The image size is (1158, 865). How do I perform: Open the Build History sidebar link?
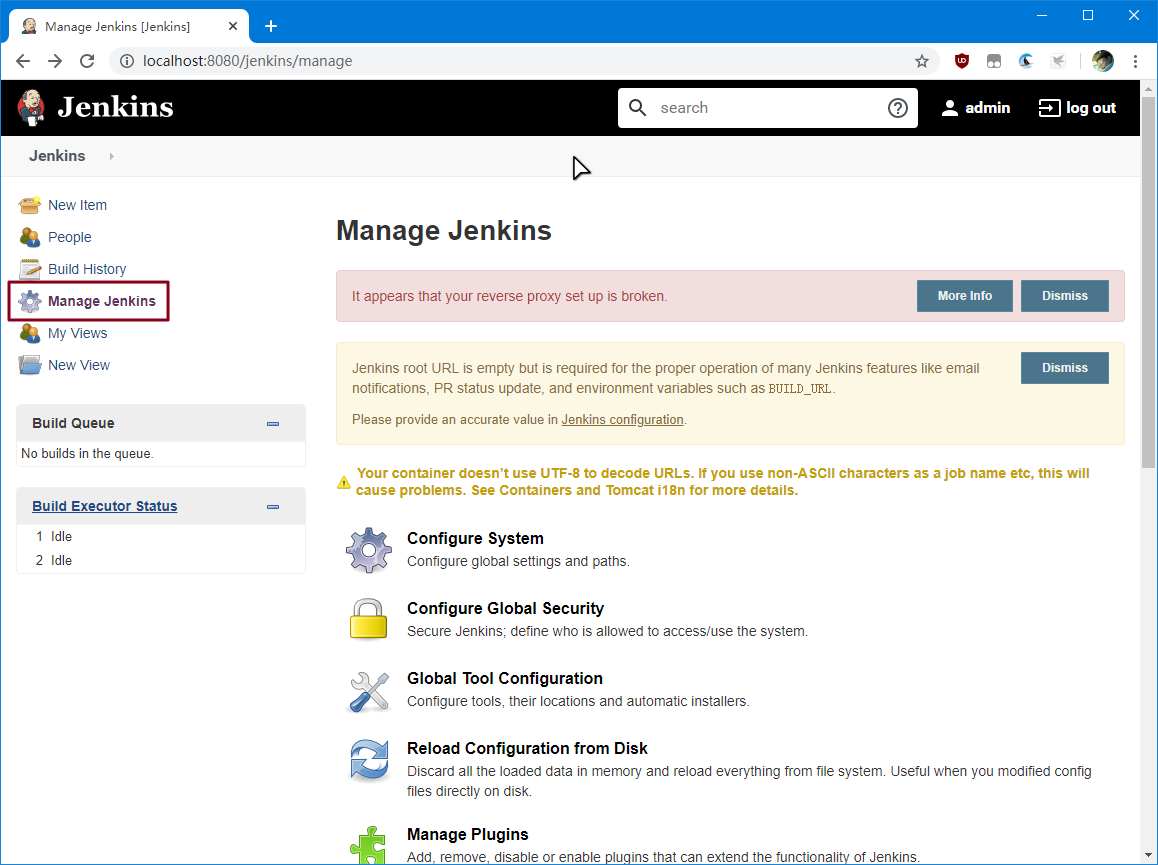pos(87,269)
